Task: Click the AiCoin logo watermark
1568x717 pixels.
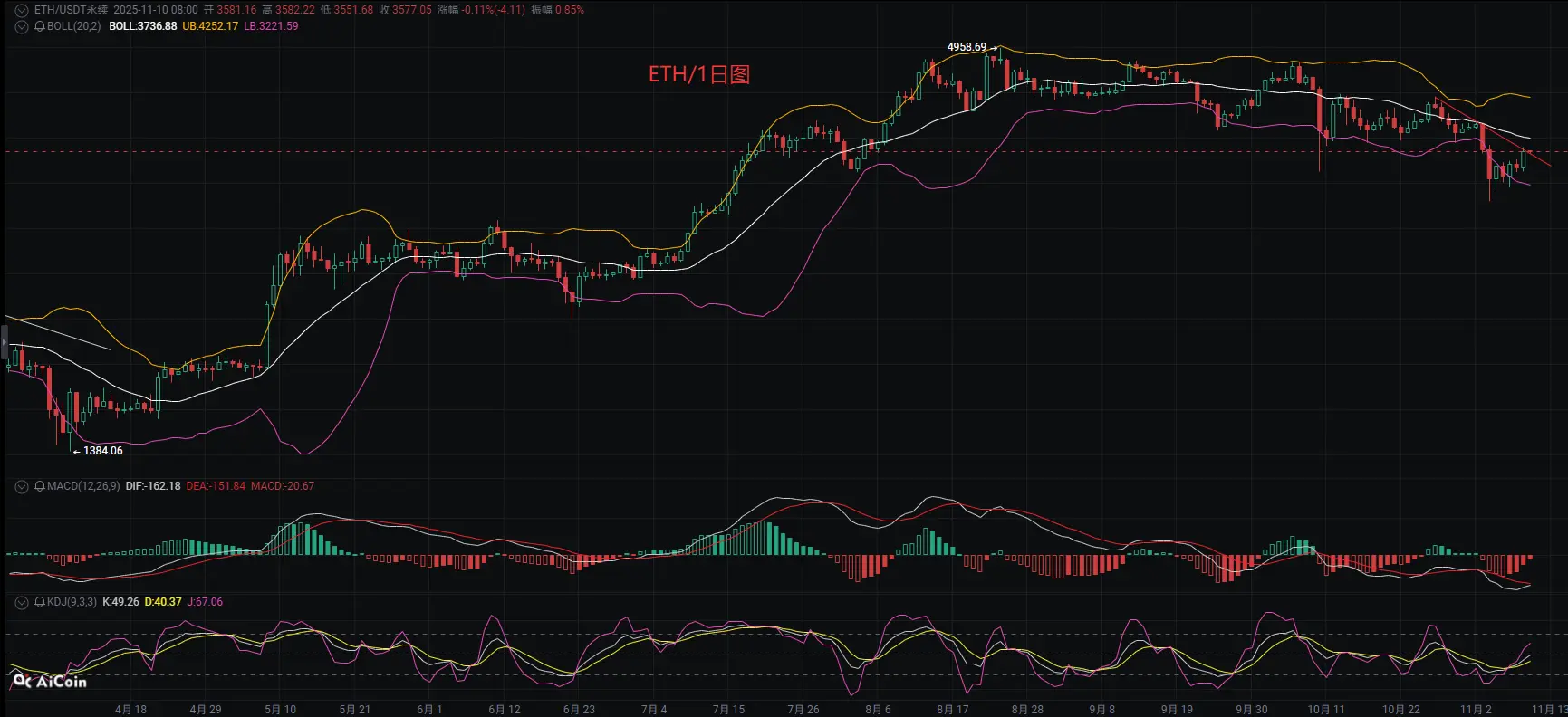Action: [x=50, y=682]
